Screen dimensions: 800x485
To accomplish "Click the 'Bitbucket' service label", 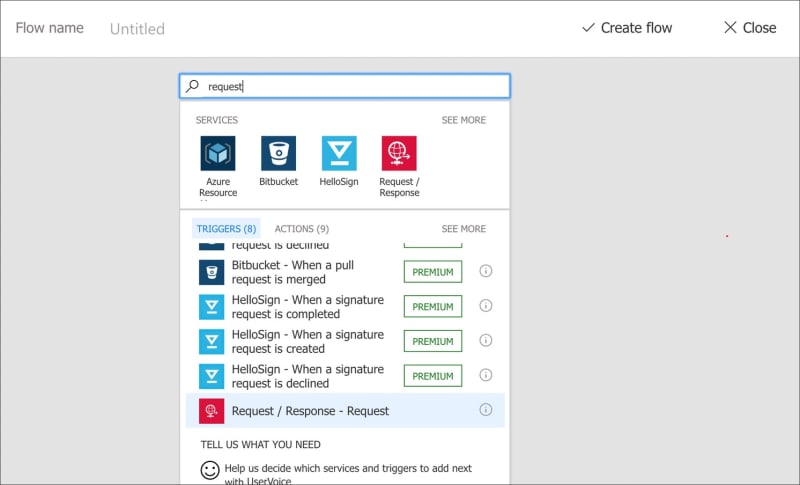I will [x=279, y=182].
